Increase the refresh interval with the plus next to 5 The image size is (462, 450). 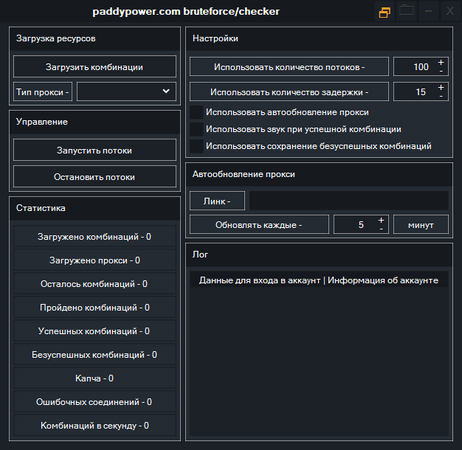(x=381, y=220)
